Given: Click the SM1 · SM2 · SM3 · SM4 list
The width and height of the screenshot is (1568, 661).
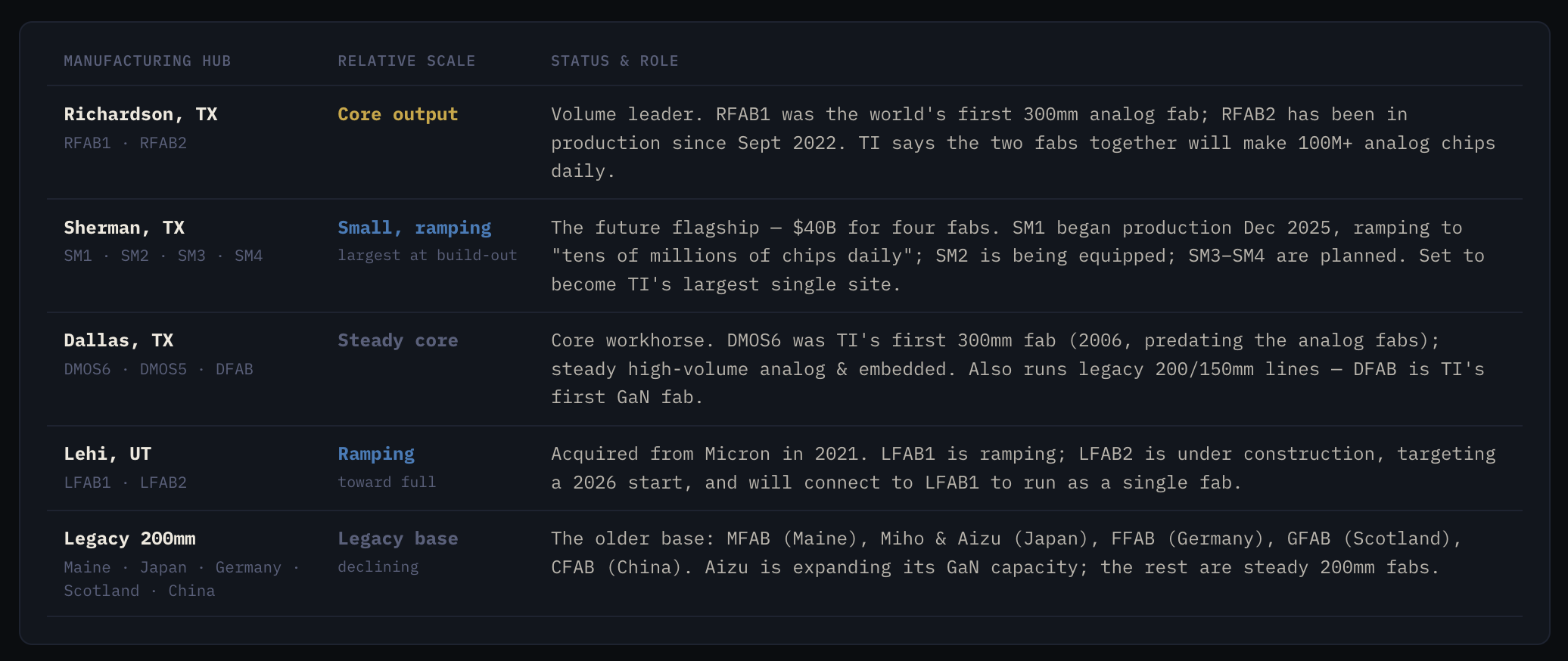Looking at the screenshot, I should (x=163, y=256).
